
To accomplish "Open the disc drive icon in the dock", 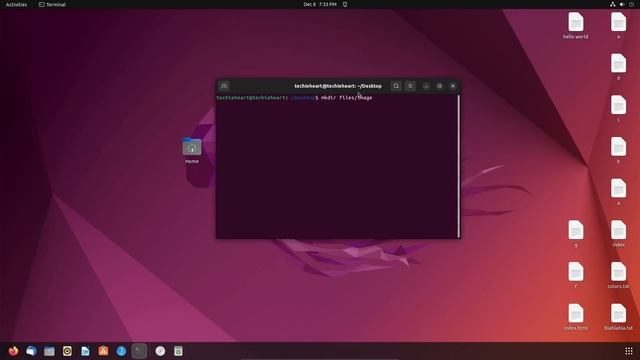I will 160,351.
